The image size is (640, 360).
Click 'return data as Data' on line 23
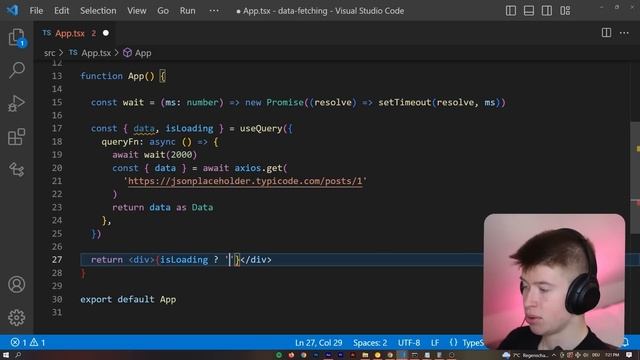coord(162,207)
